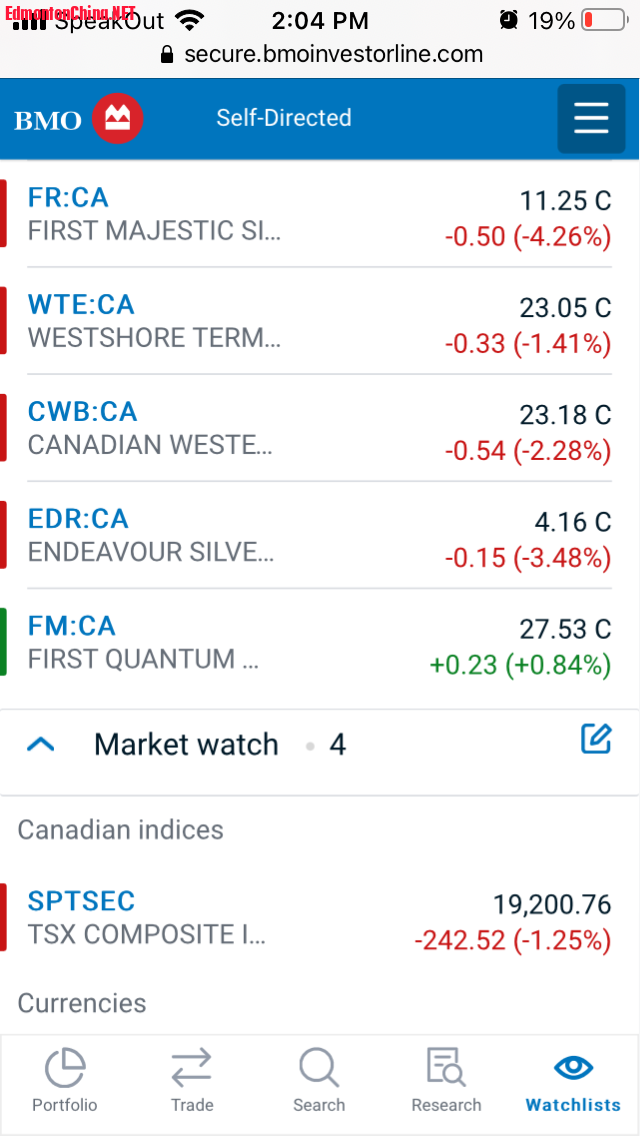
Task: Open the Research document icon
Action: pyautogui.click(x=446, y=1069)
